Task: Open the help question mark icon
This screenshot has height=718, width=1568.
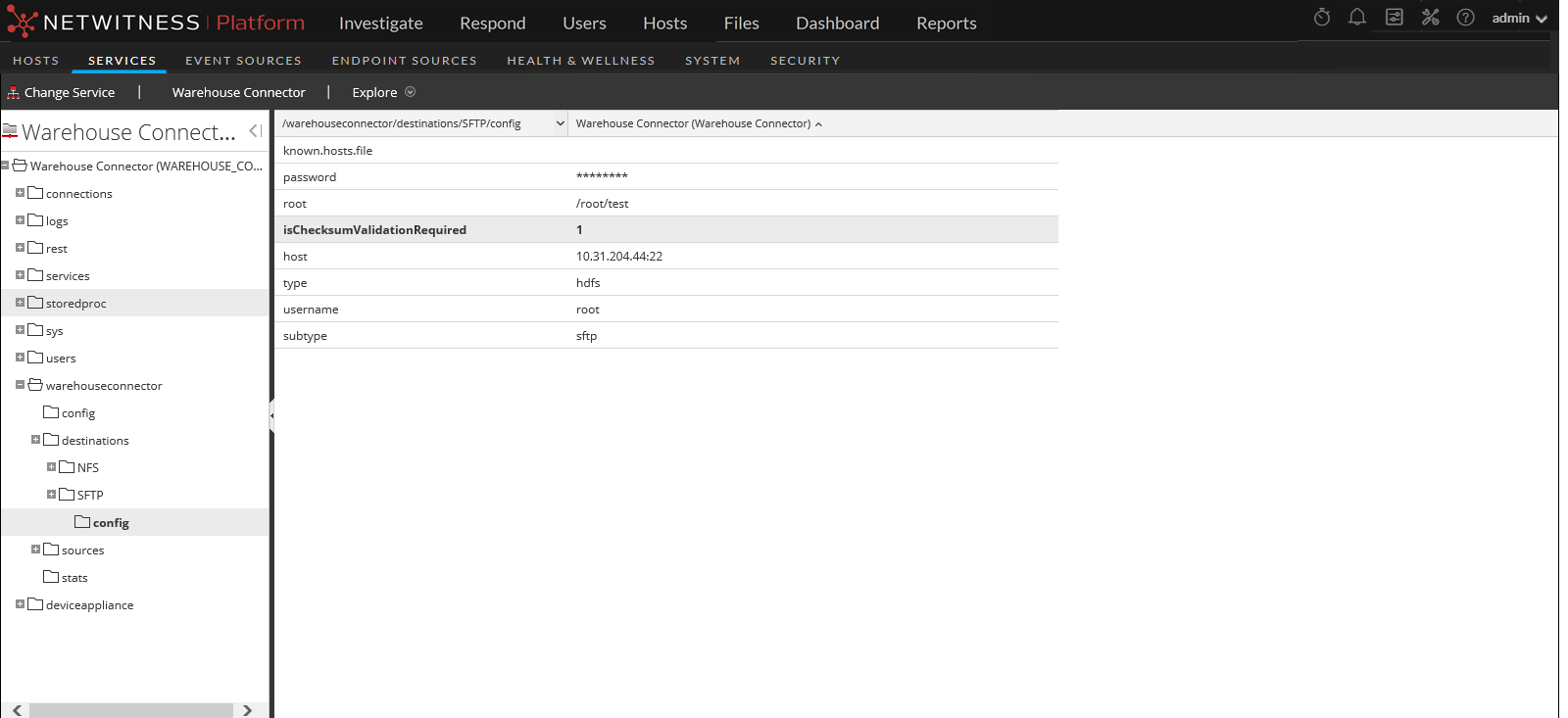Action: pos(1466,17)
